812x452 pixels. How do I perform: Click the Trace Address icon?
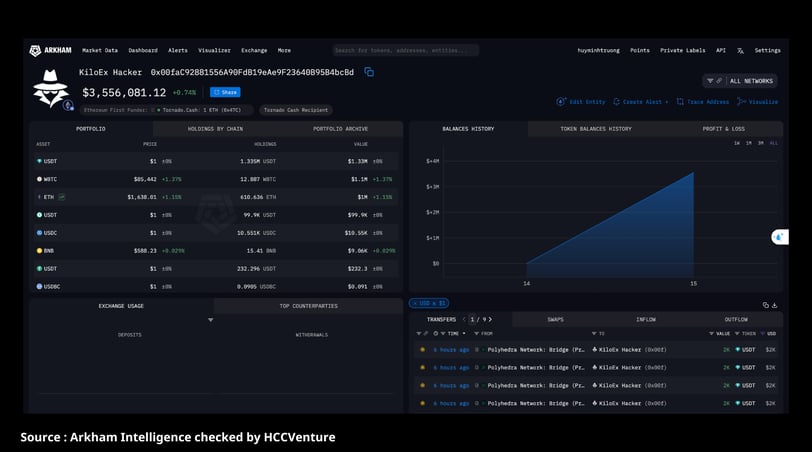(680, 101)
